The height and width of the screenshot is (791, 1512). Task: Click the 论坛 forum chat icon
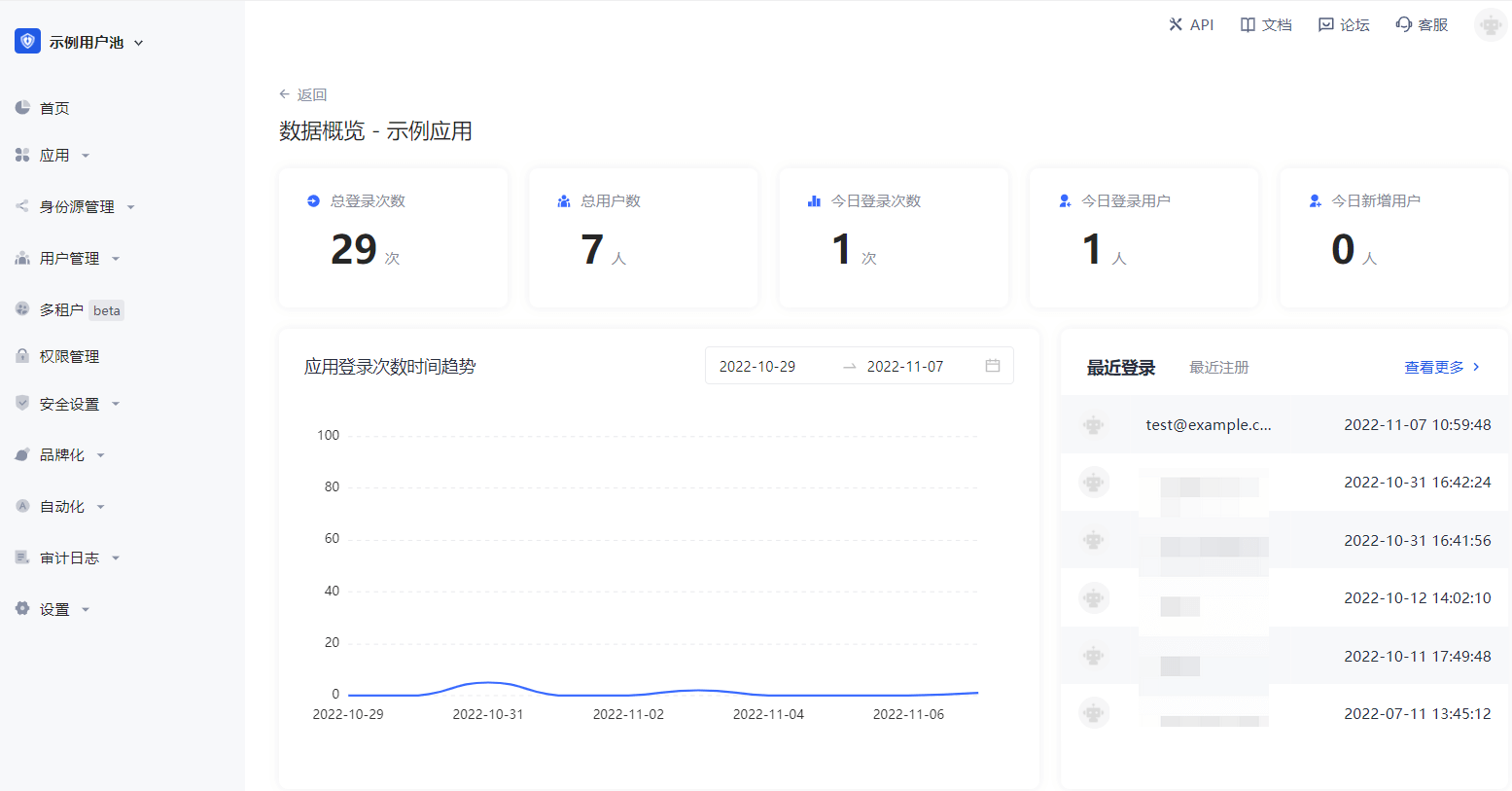click(x=1325, y=25)
